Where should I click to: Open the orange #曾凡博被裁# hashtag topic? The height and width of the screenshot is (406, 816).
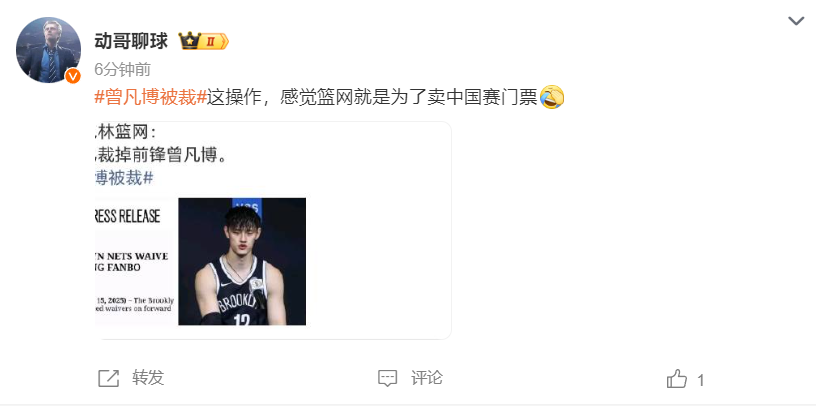(x=150, y=97)
